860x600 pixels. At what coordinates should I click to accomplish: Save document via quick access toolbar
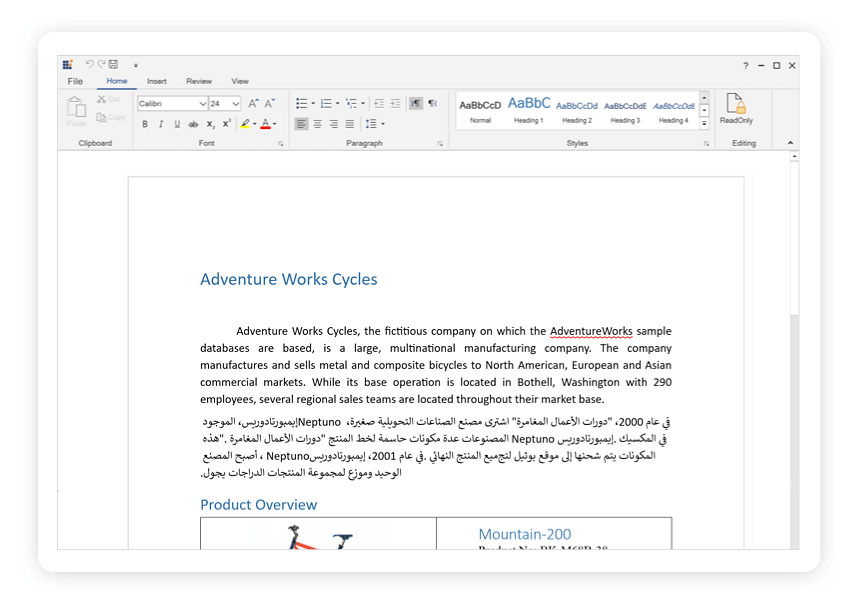pos(113,64)
